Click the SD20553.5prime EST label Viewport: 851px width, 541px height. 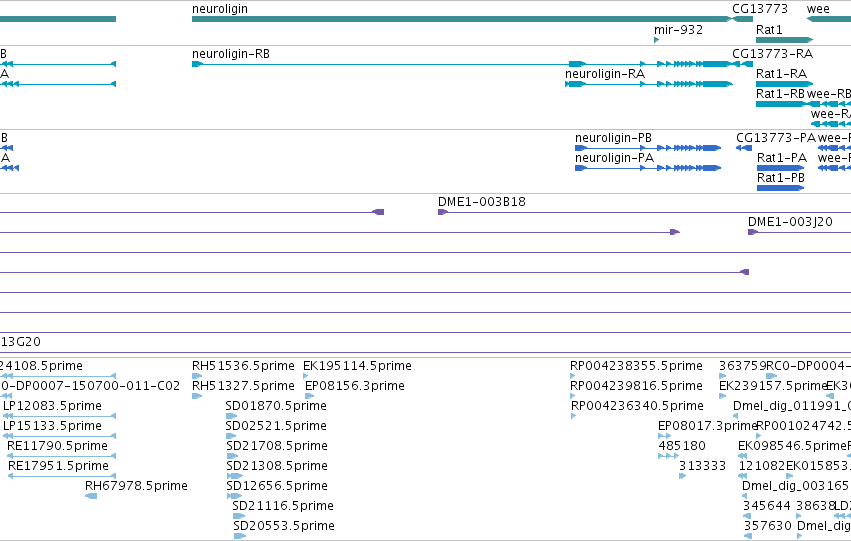pos(284,526)
